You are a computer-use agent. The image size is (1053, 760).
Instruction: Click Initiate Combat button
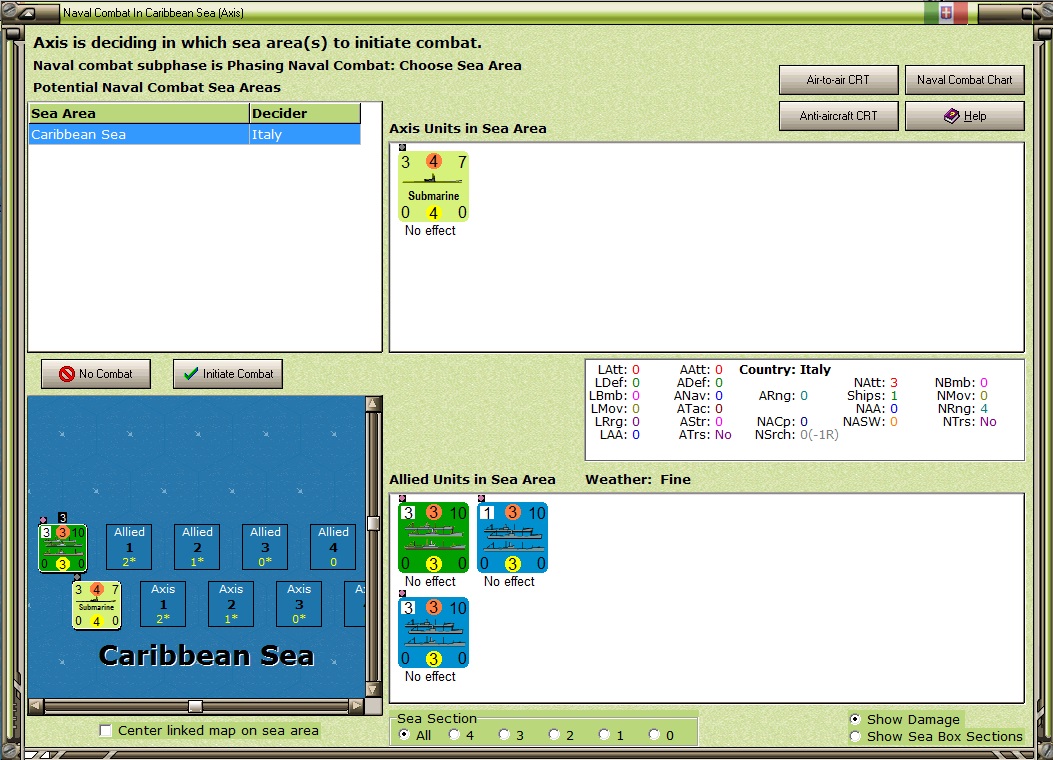pos(228,374)
